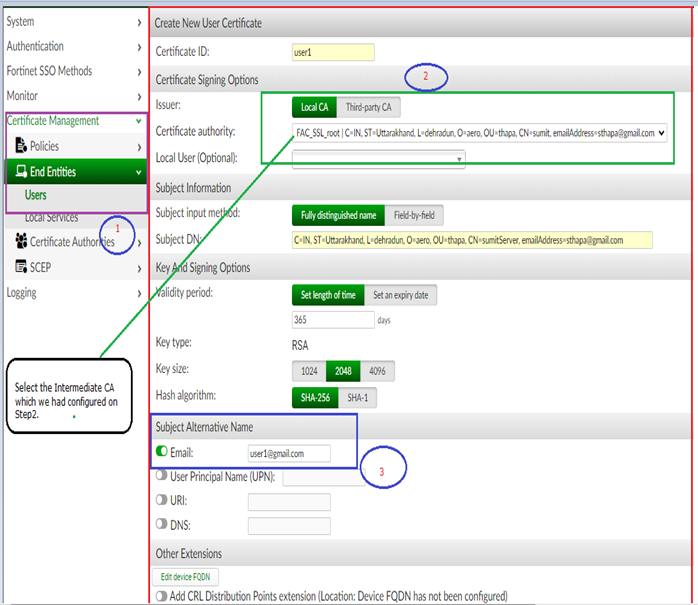
Task: Turn on the URI alternative name toggle
Action: [x=162, y=499]
